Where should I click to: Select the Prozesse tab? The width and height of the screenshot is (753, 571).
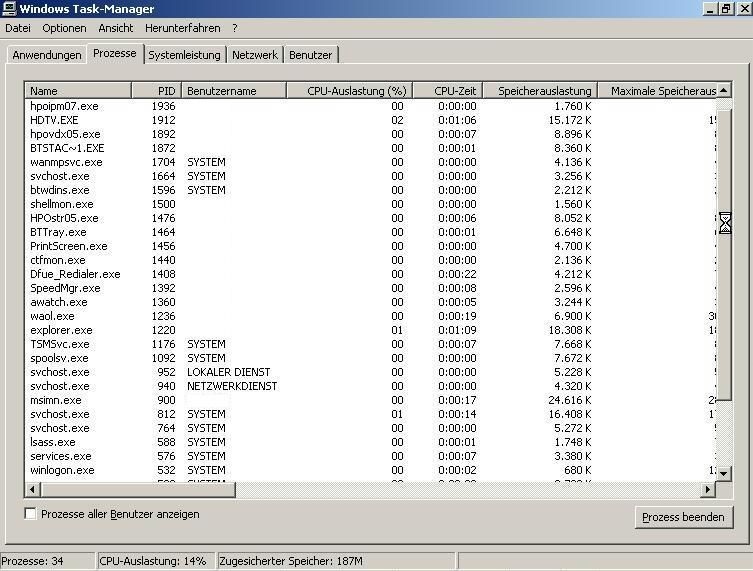115,53
